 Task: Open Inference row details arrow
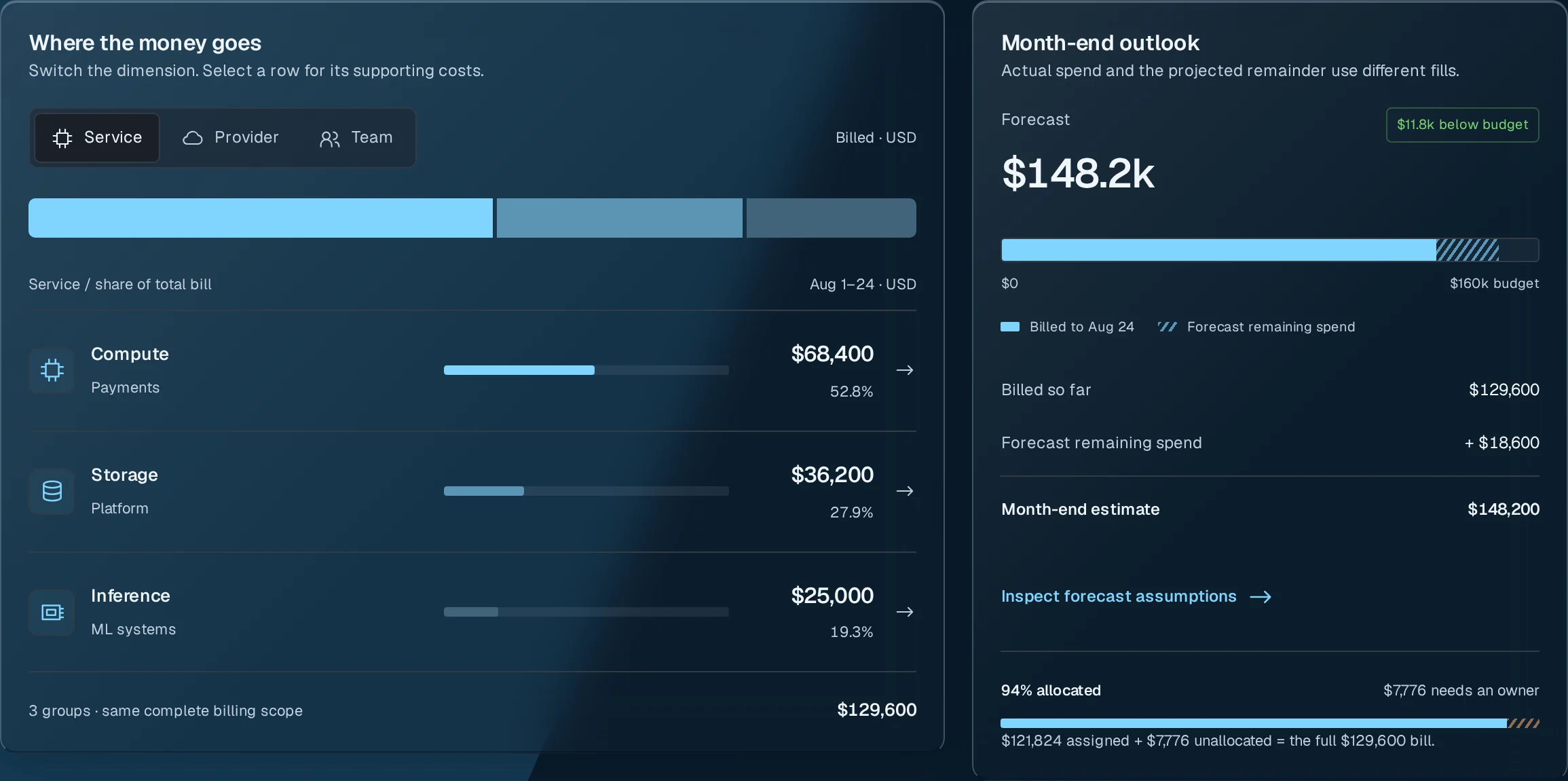tap(905, 612)
